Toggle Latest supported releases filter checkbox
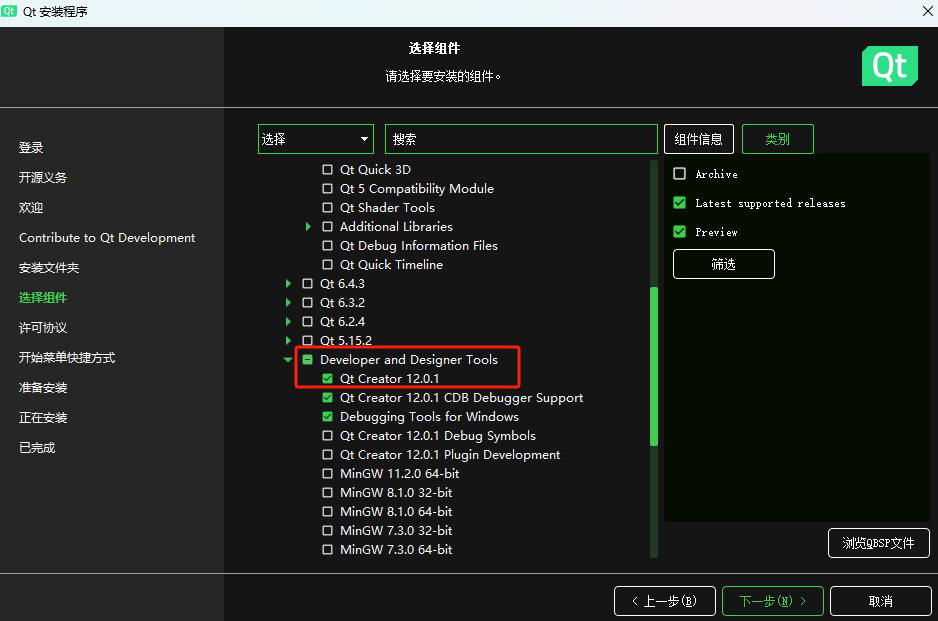Viewport: 938px width, 621px height. click(680, 203)
